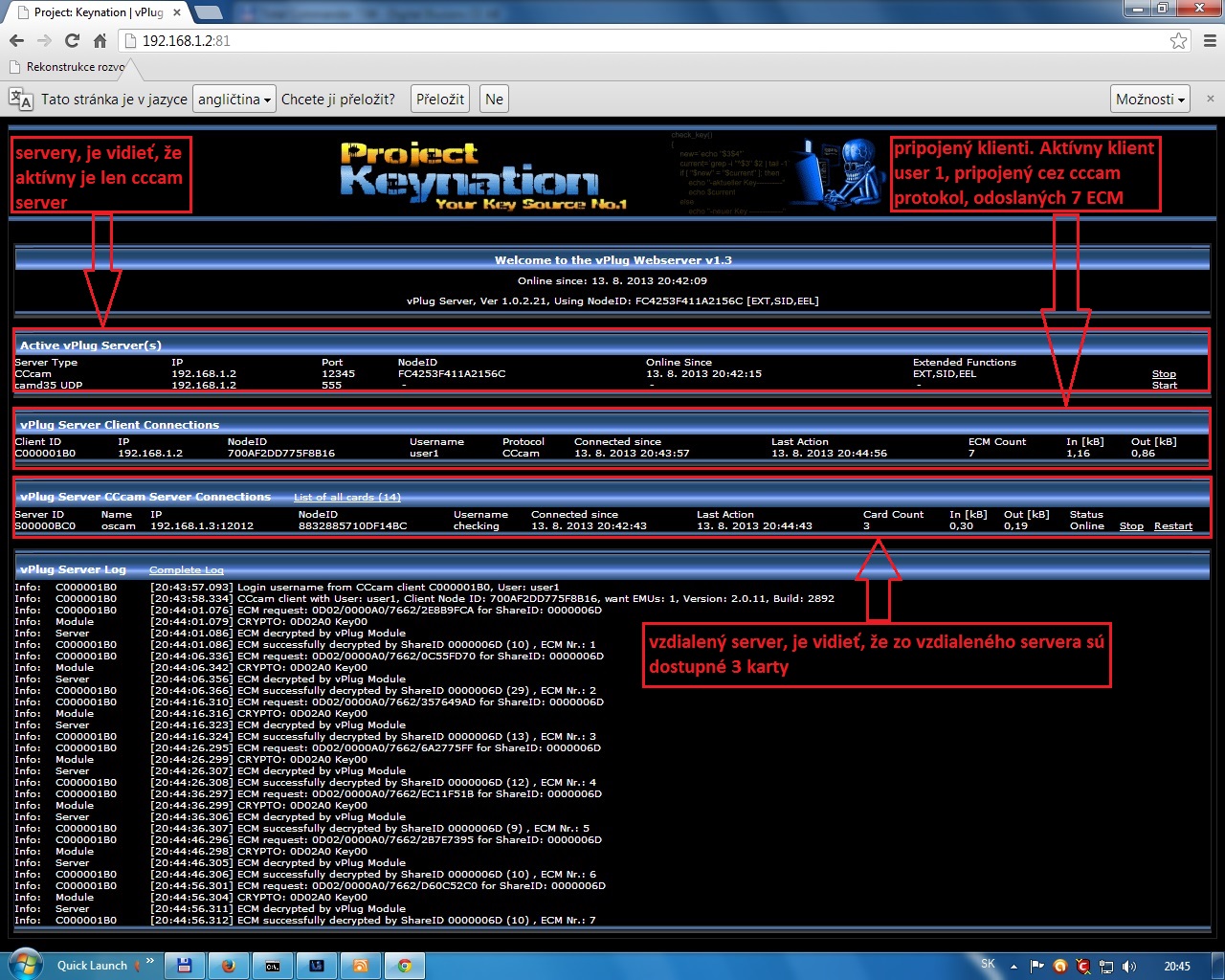1225x980 pixels.
Task: Click the Server ID S00000BC0
Action: (45, 526)
